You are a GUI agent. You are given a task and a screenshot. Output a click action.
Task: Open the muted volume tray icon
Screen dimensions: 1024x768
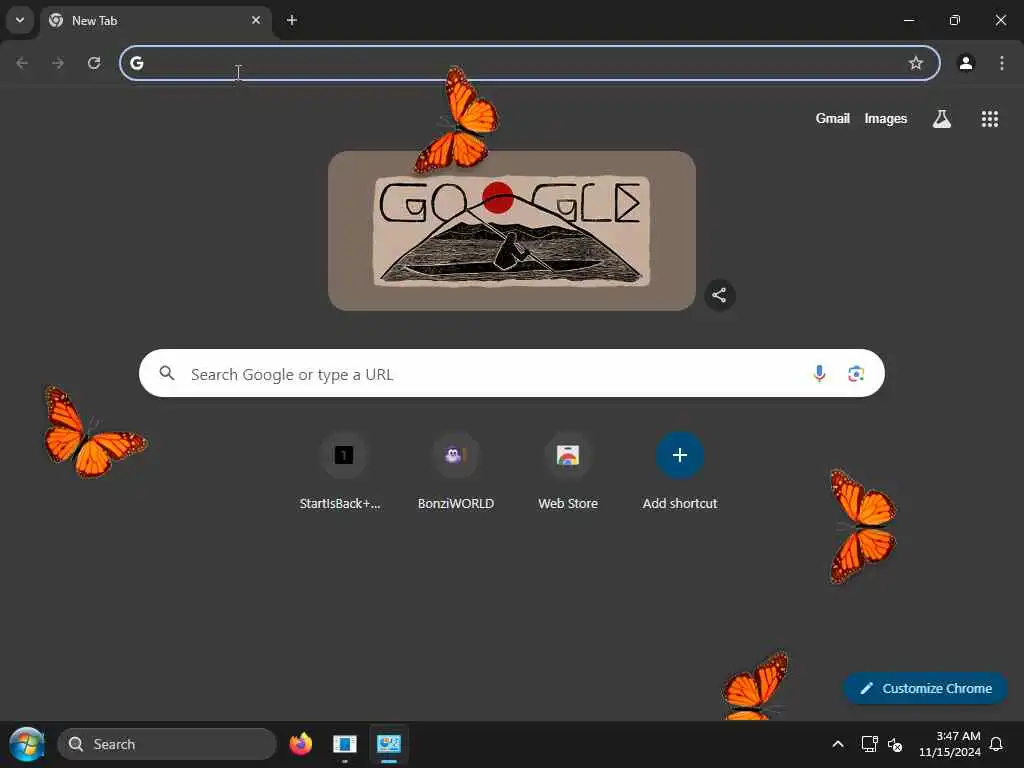pyautogui.click(x=895, y=744)
